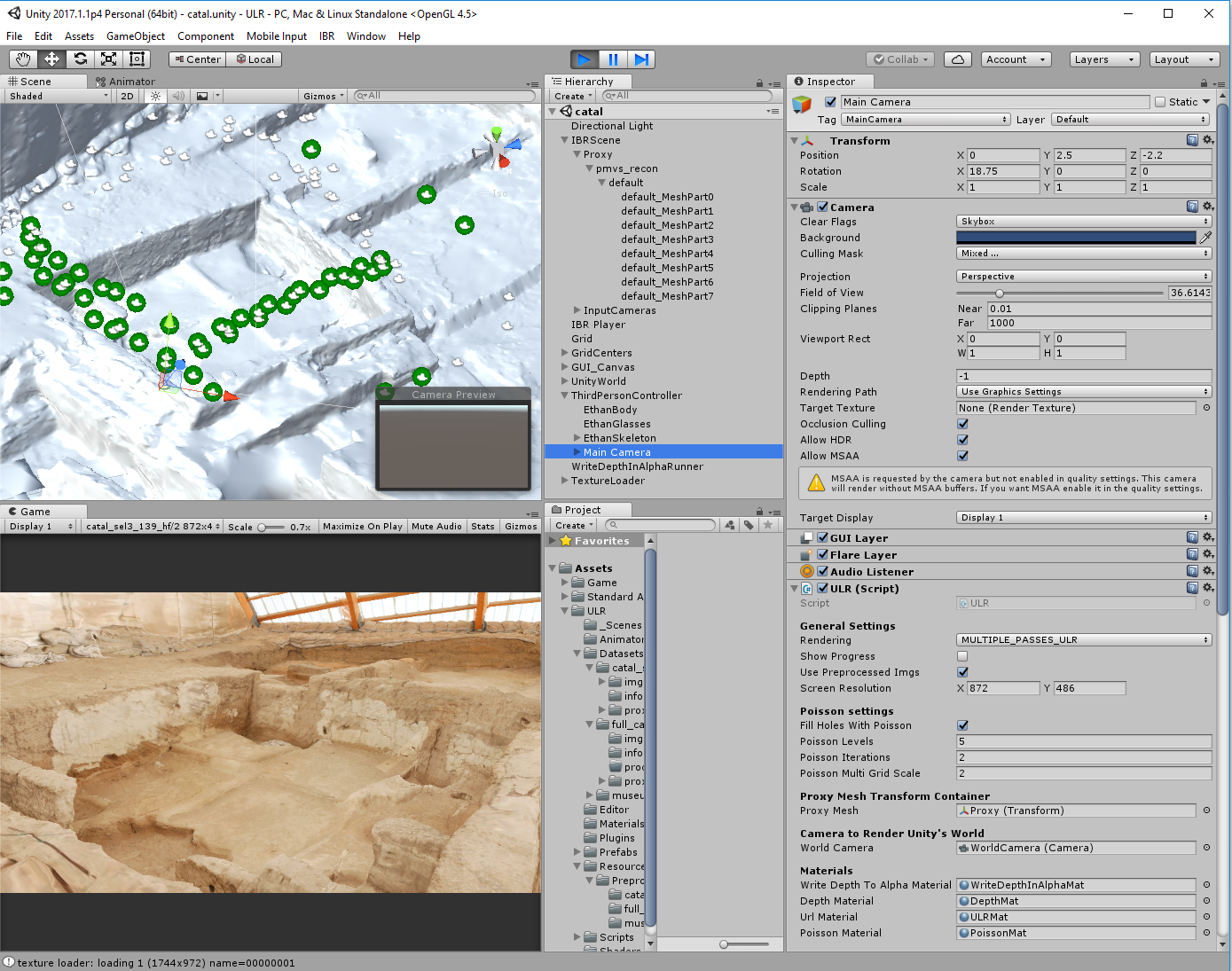
Task: Click the scene effects image icon
Action: click(x=202, y=96)
